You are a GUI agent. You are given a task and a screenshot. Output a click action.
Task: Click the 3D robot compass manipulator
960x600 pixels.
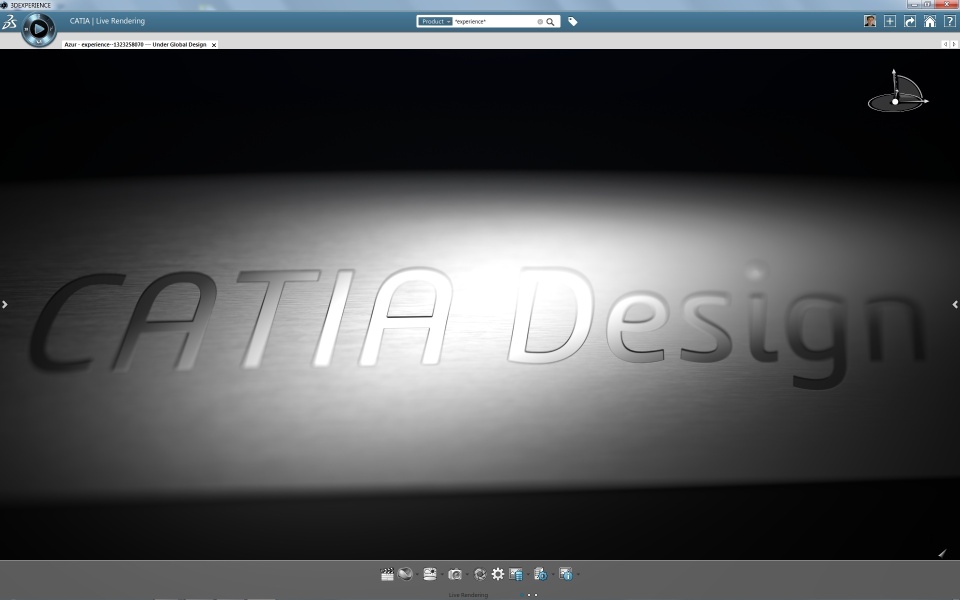tap(897, 91)
